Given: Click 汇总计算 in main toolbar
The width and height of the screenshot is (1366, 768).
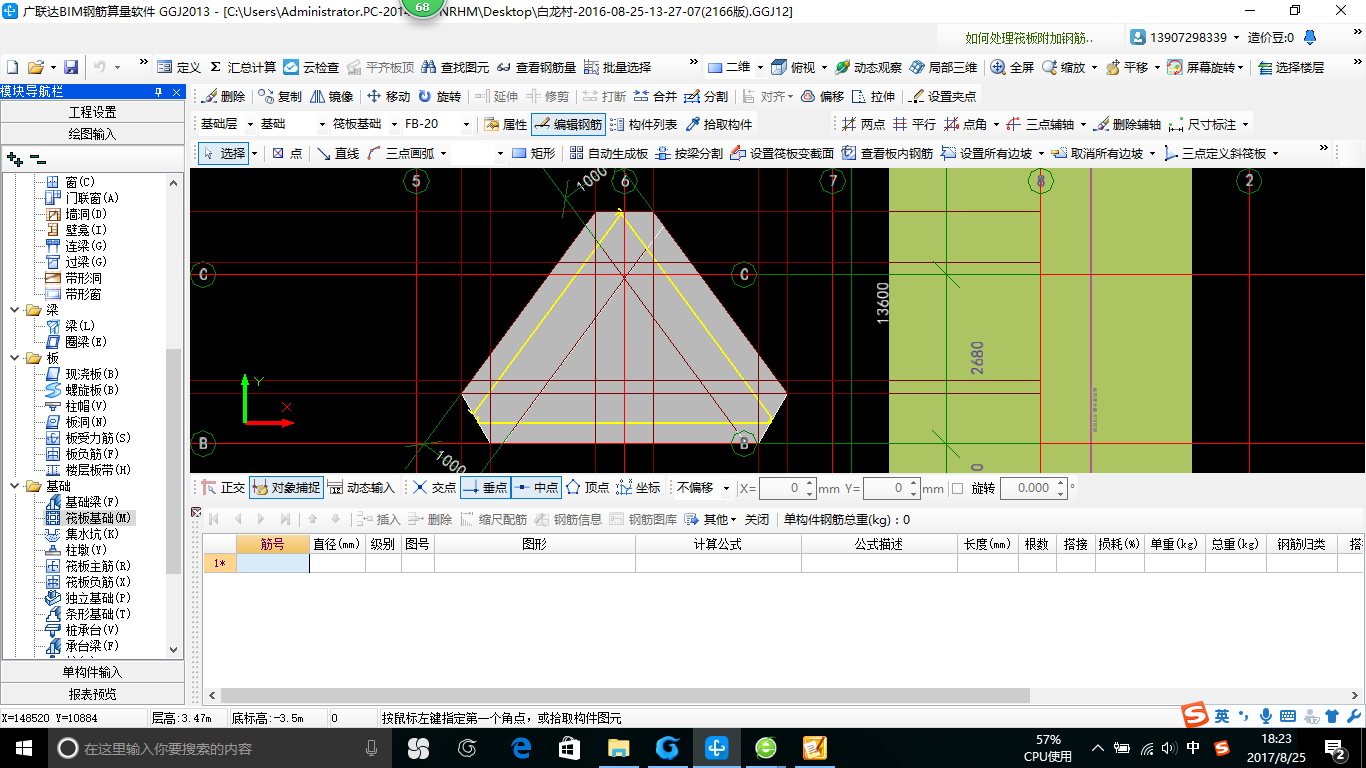Looking at the screenshot, I should (x=242, y=67).
